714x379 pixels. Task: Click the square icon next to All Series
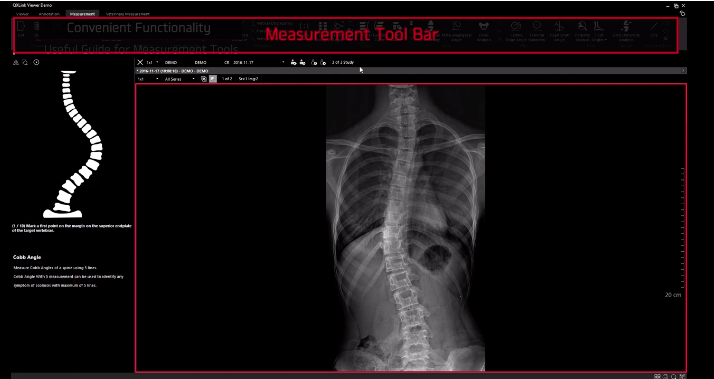[x=204, y=79]
